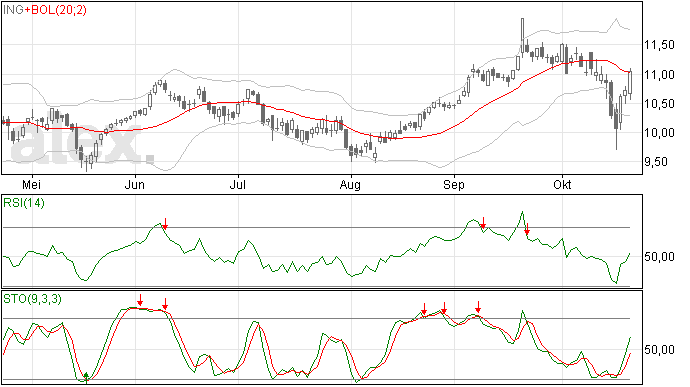Click the RSI(14) panel title

pyautogui.click(x=24, y=203)
